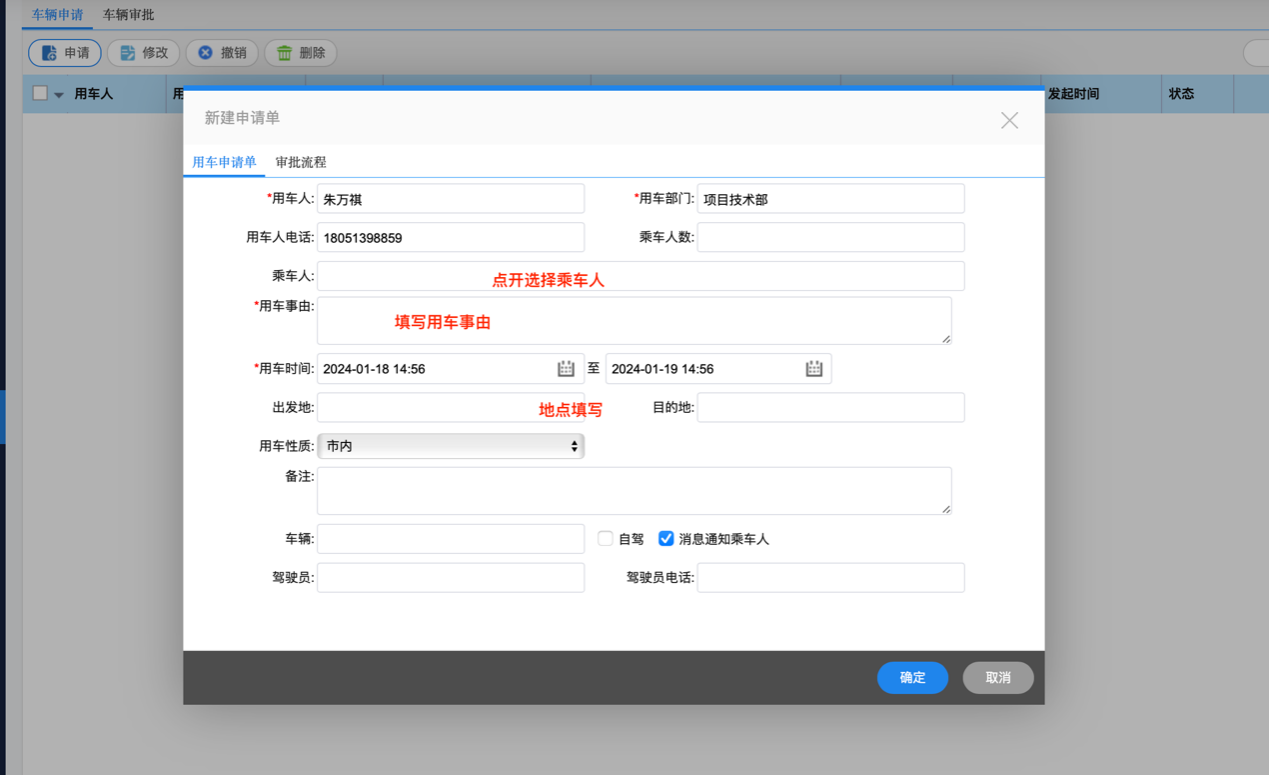This screenshot has height=775, width=1269.
Task: Enable the 自驾 checkbox
Action: point(605,538)
